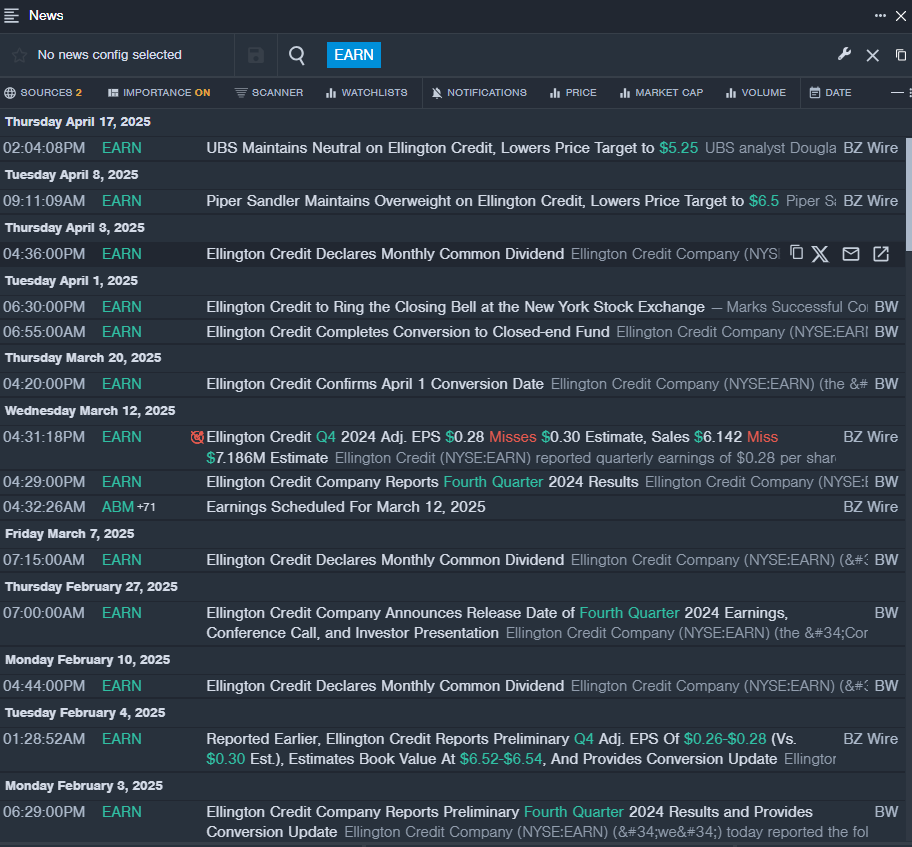Click EARN ticker in 09:11:09AM row
The height and width of the screenshot is (847, 912).
(x=122, y=201)
